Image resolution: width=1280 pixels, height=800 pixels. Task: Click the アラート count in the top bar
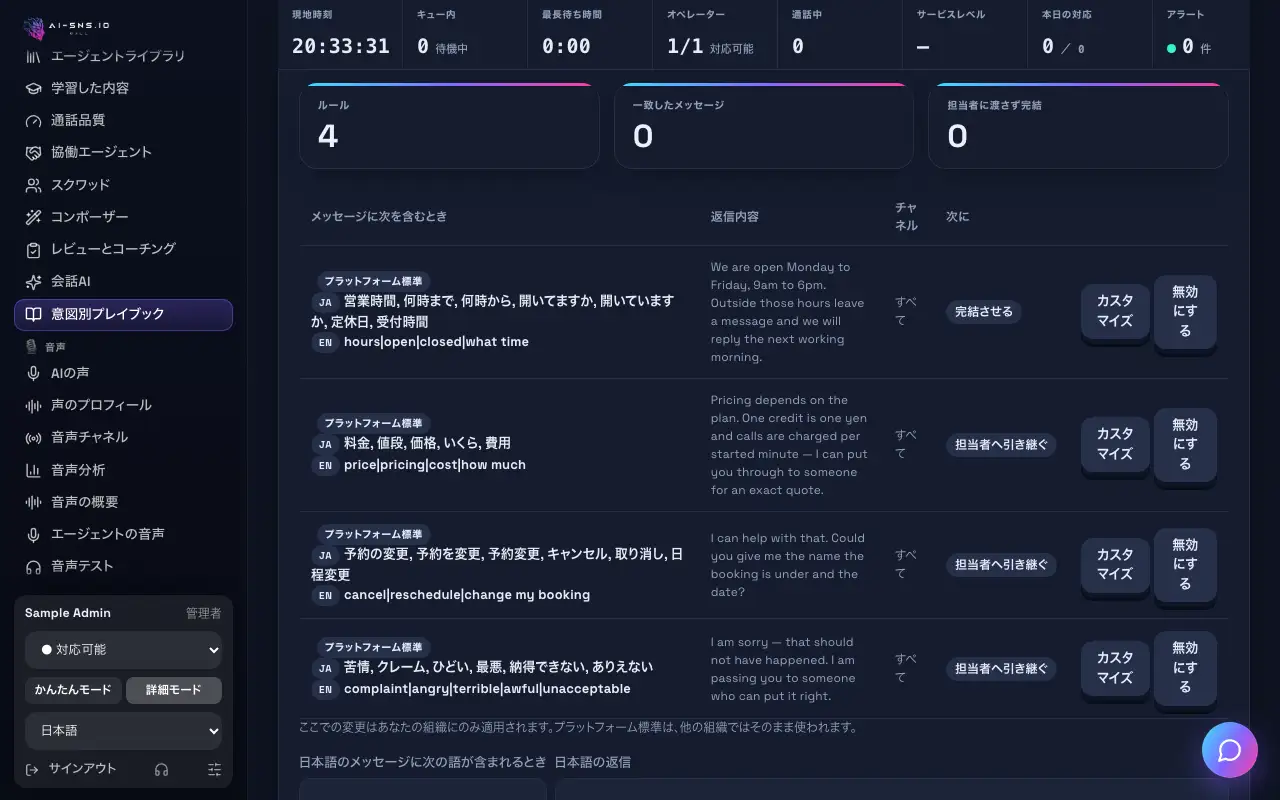pyautogui.click(x=1189, y=46)
